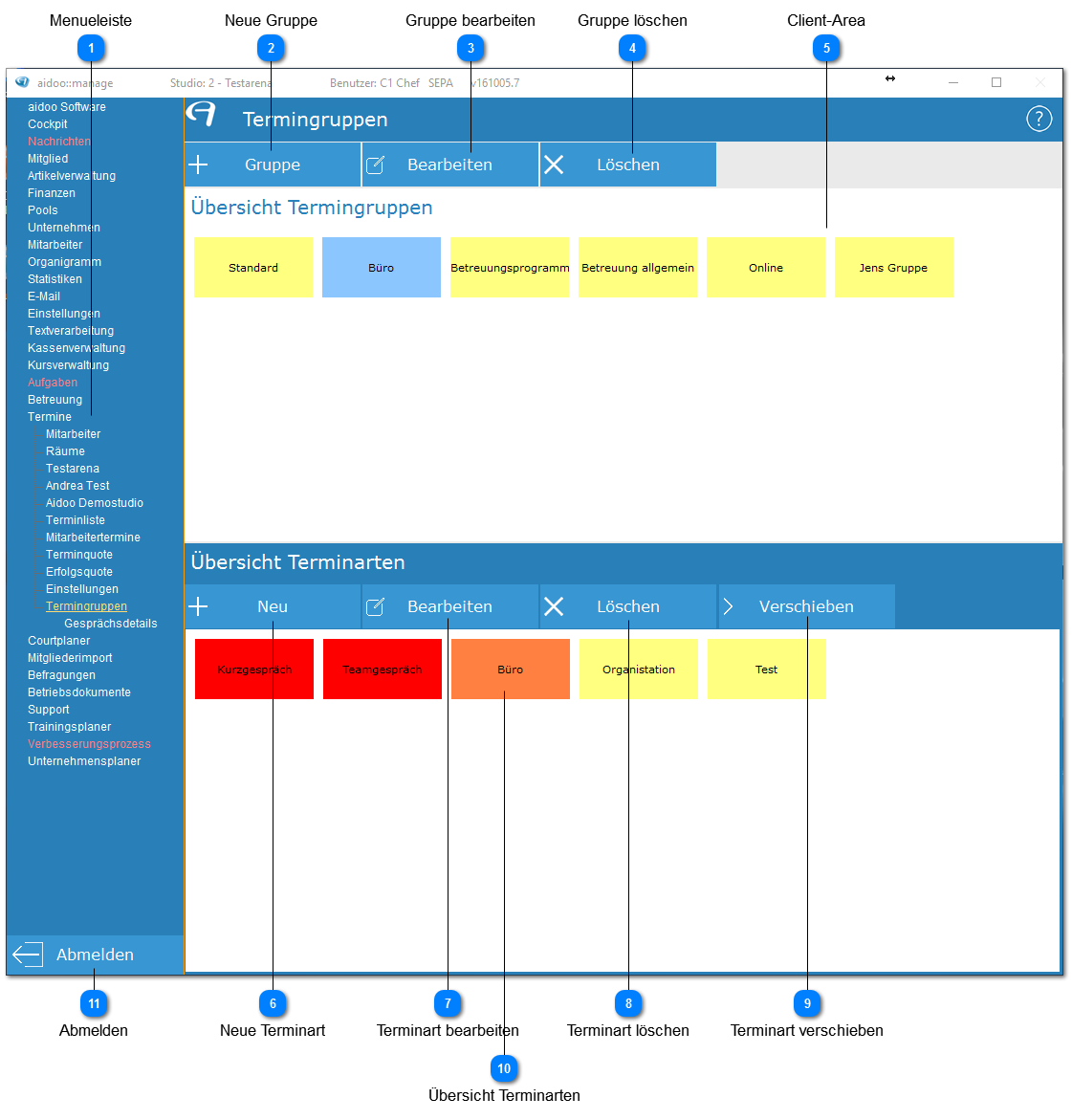1072x1120 pixels.
Task: Open Aufgaben in the sidebar
Action: [x=53, y=383]
